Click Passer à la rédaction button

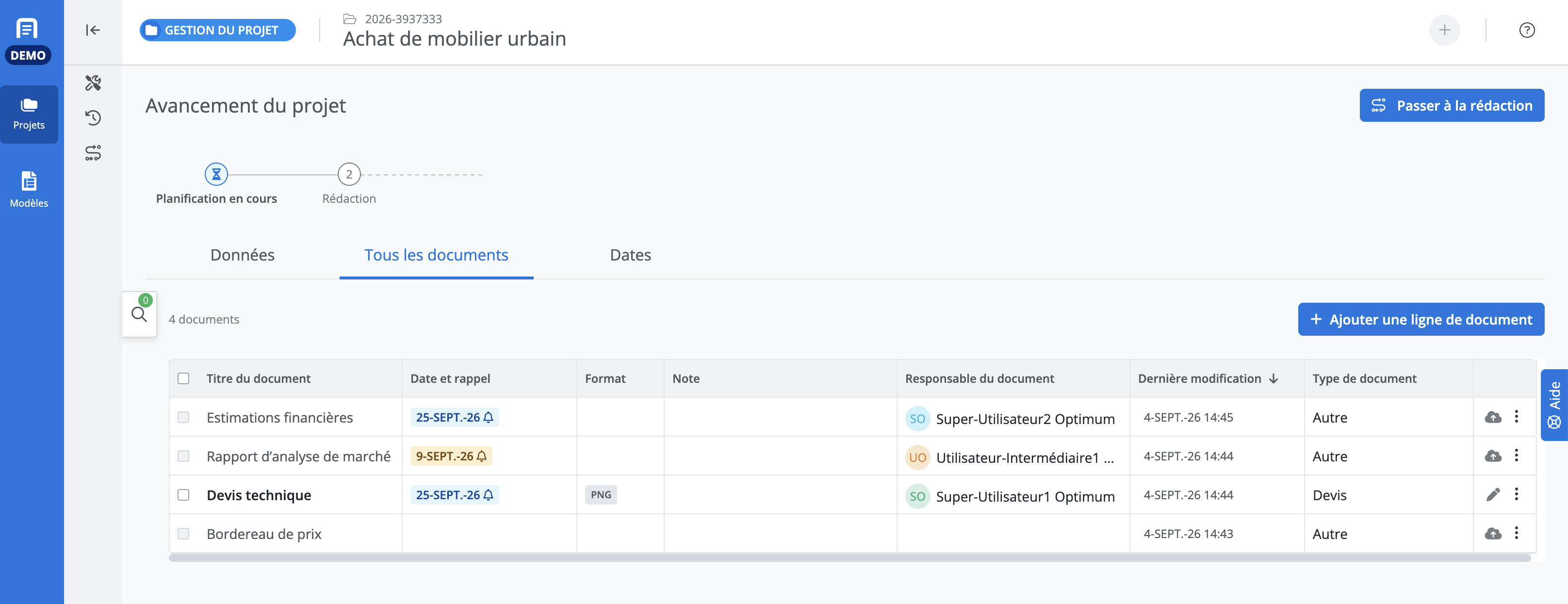point(1452,105)
